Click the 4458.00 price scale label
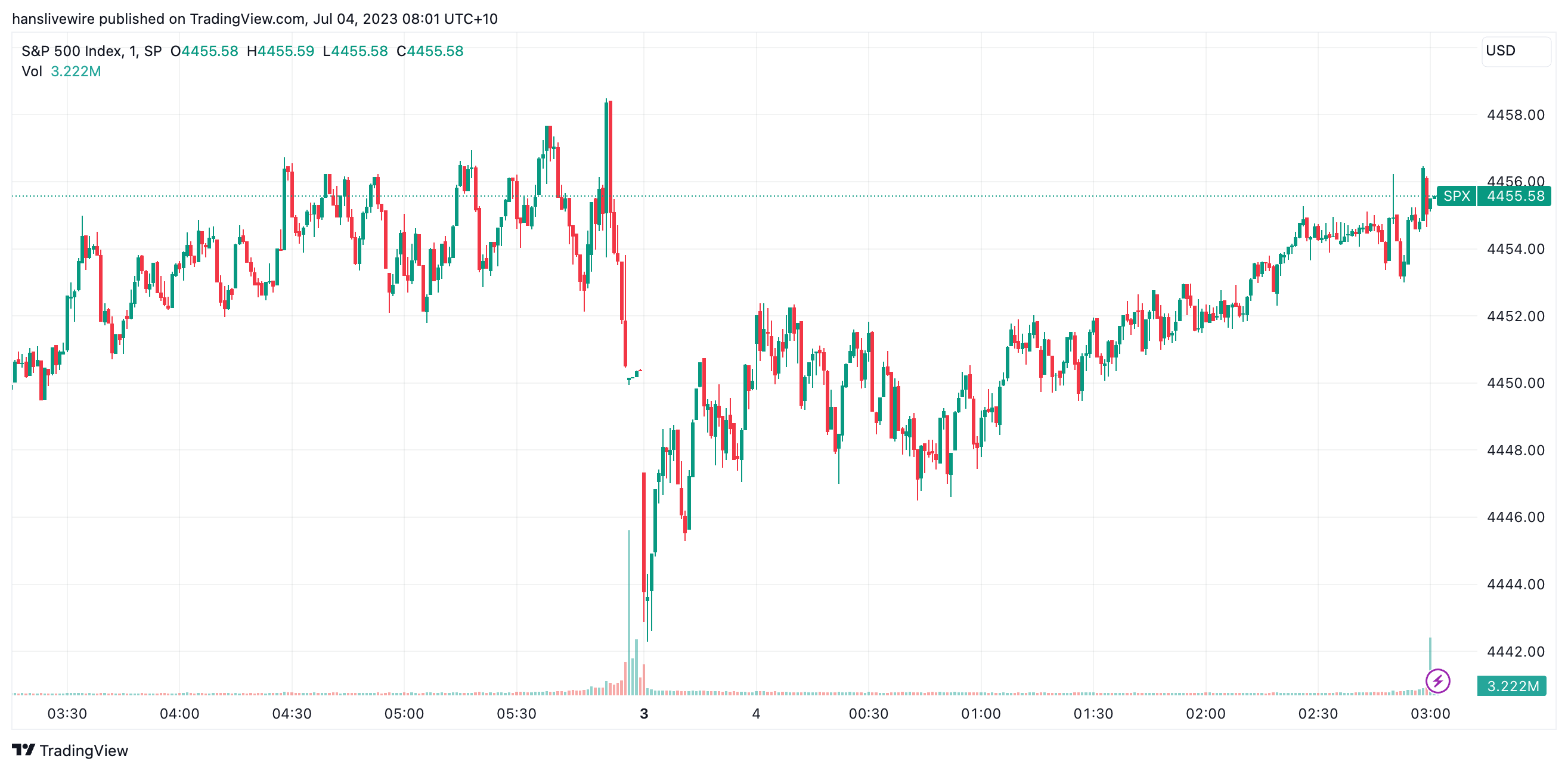1568x771 pixels. coord(1515,115)
